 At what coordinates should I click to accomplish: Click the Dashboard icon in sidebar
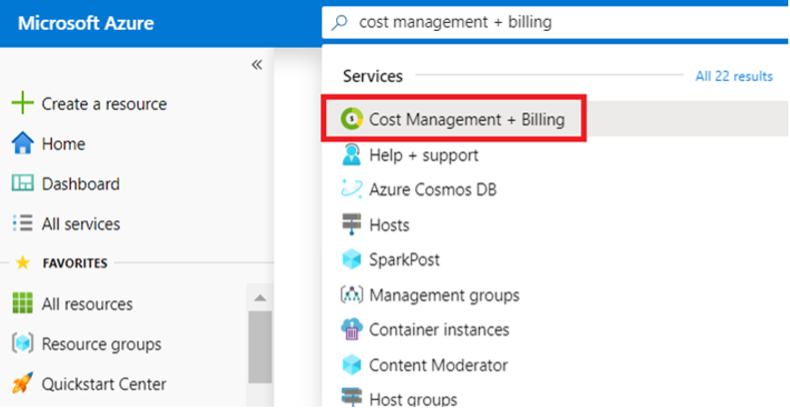point(22,183)
